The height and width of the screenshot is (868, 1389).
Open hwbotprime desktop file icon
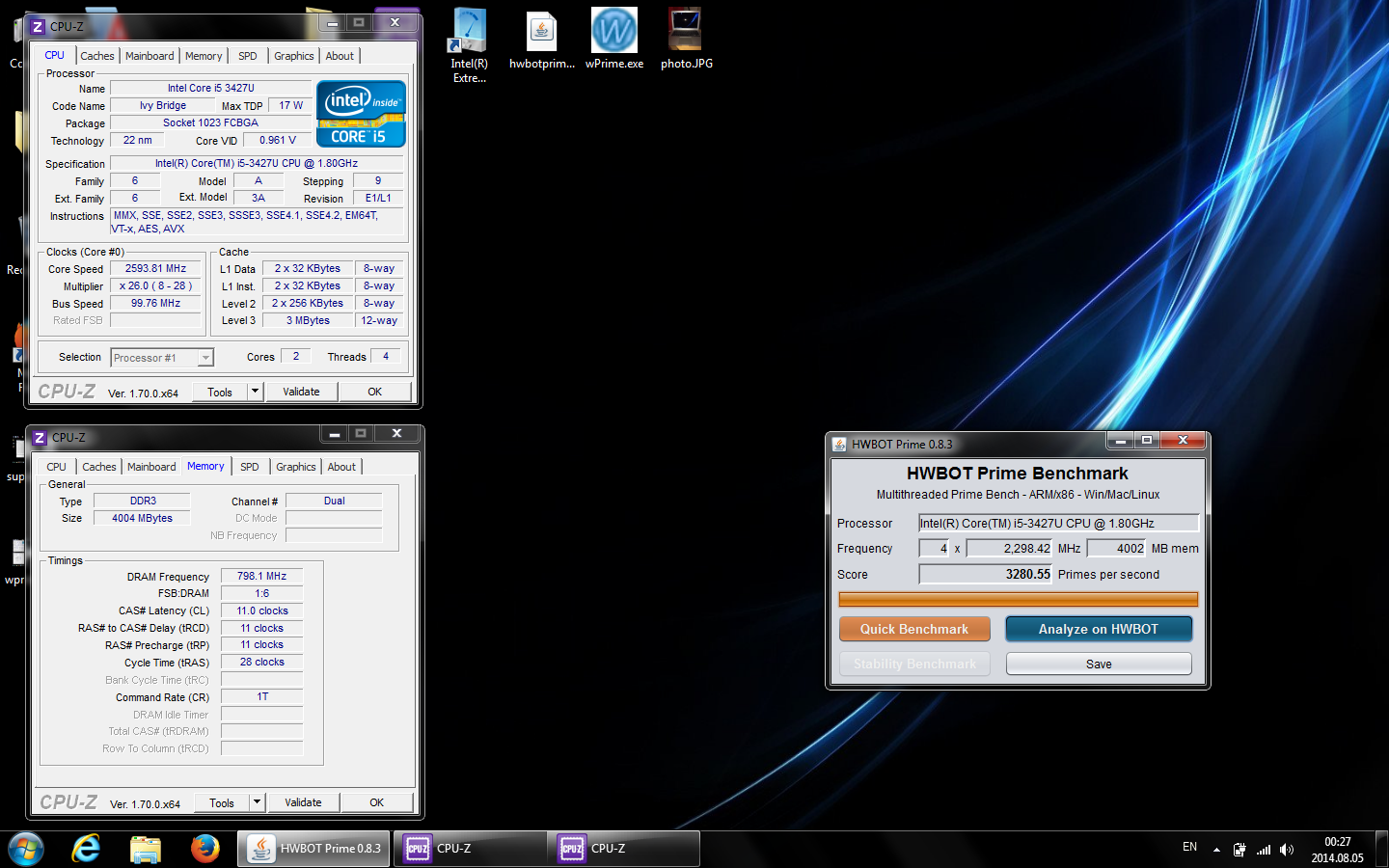[x=542, y=39]
